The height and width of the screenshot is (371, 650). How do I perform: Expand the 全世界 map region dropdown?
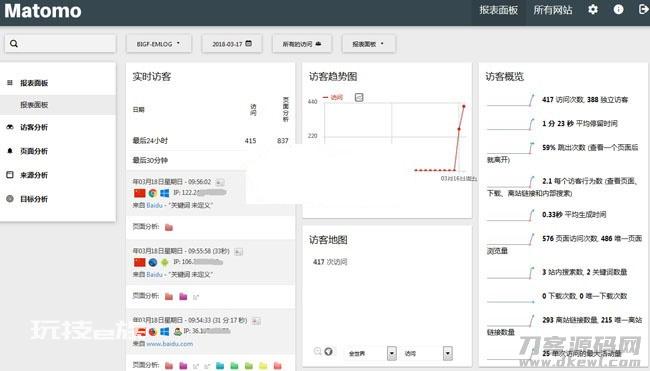(x=370, y=354)
